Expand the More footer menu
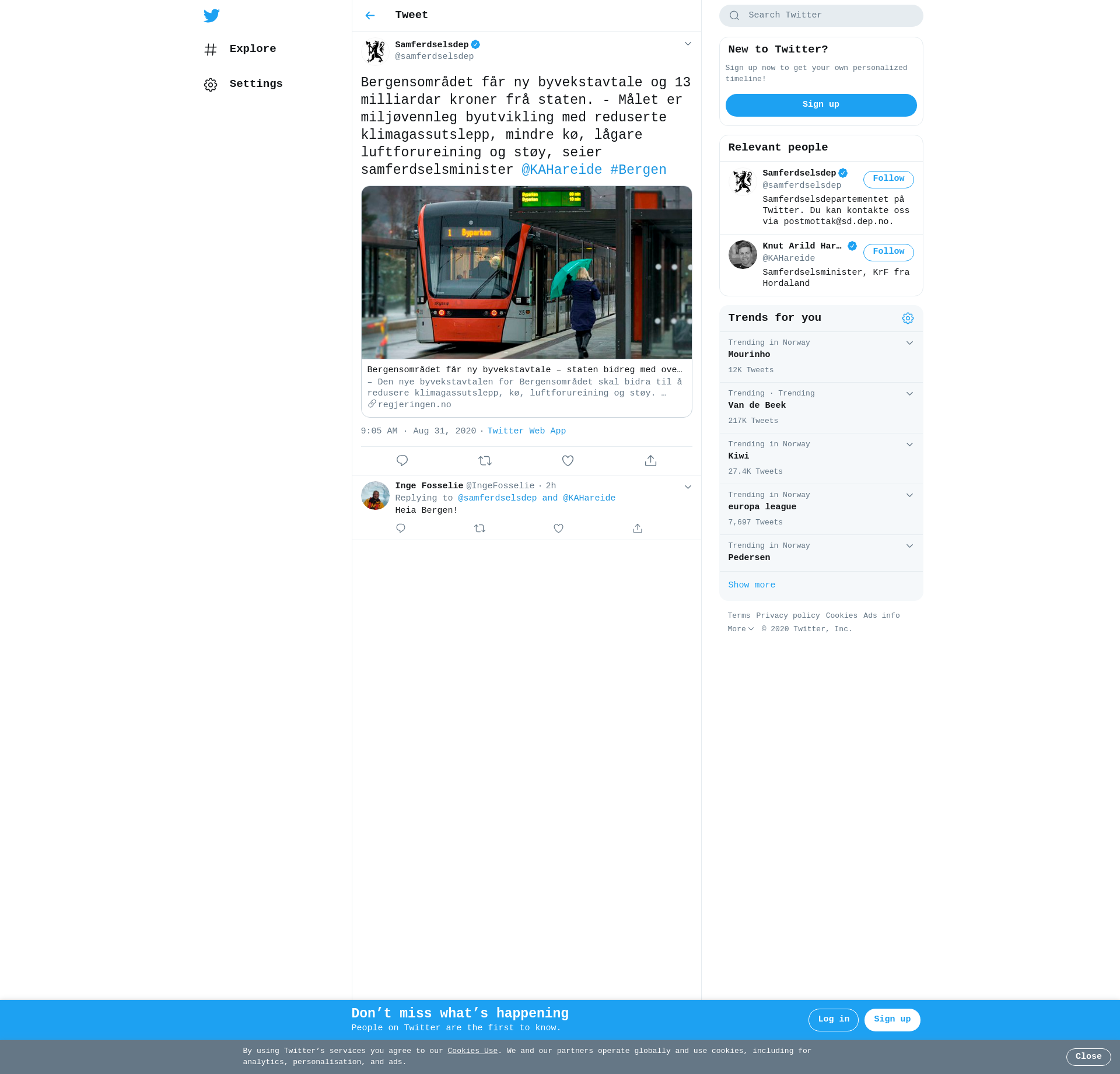 (x=740, y=629)
